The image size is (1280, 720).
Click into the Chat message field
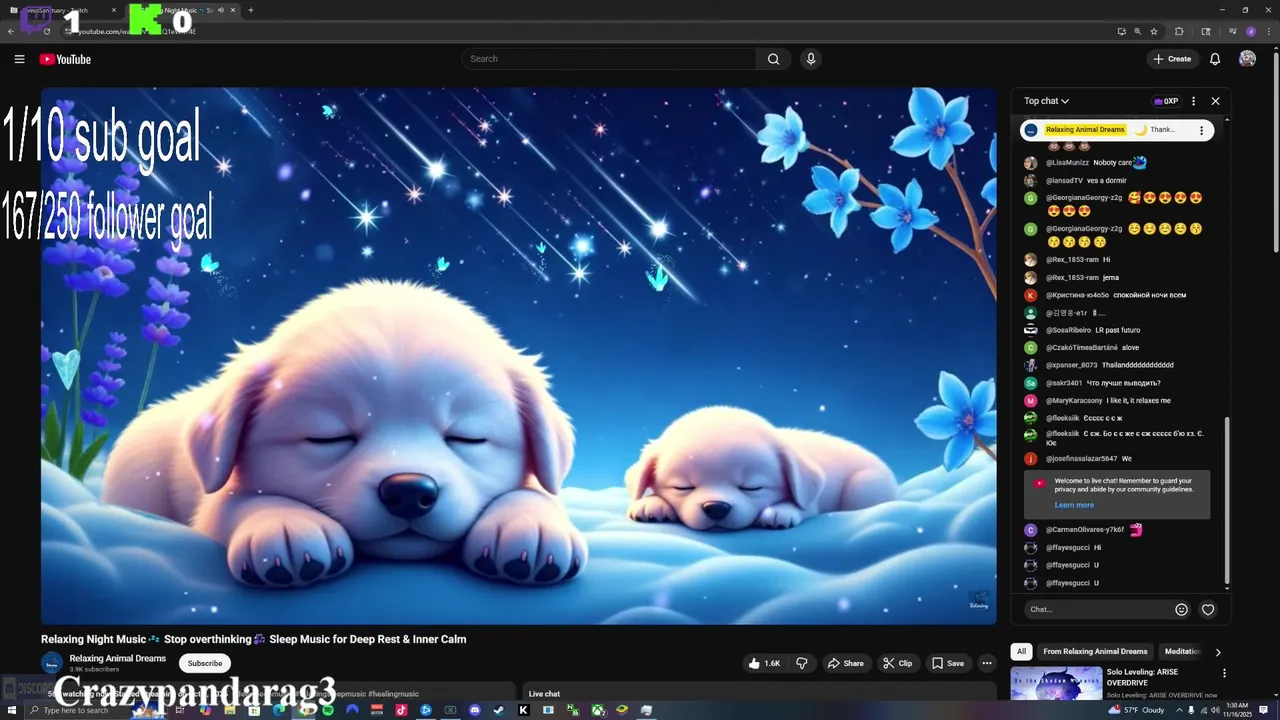coord(1098,609)
